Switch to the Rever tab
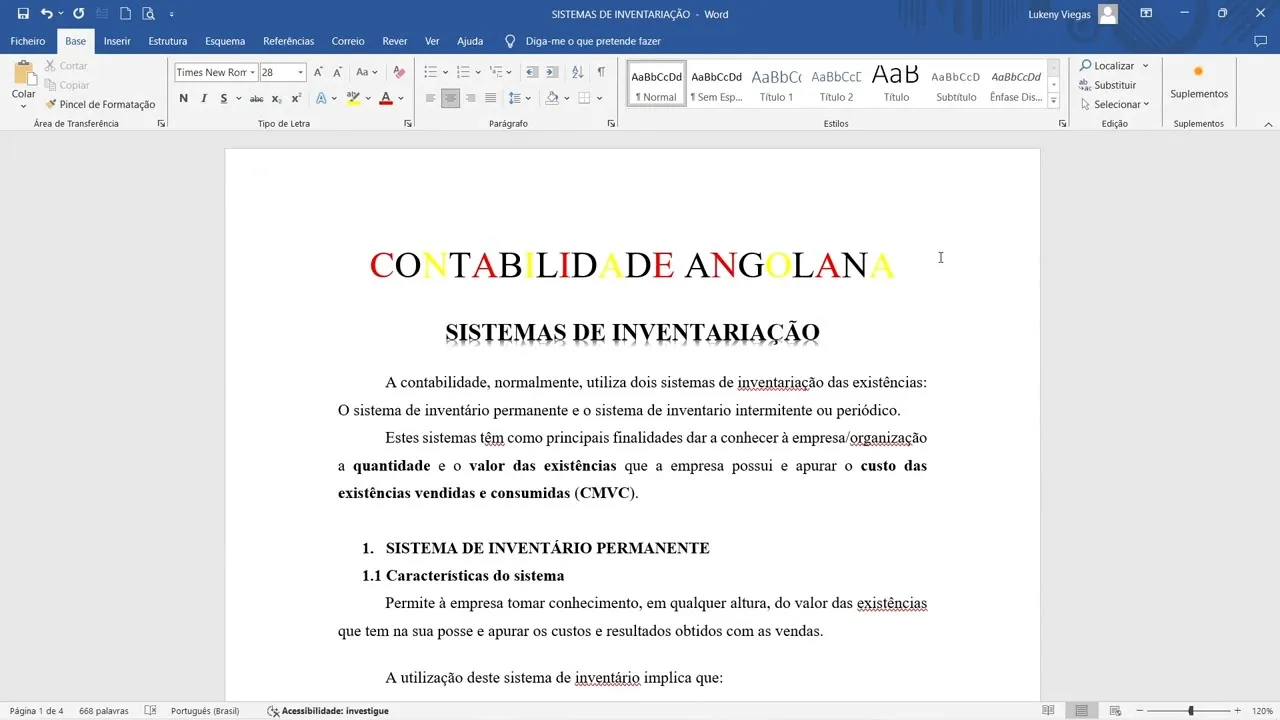This screenshot has width=1280, height=720. (395, 41)
